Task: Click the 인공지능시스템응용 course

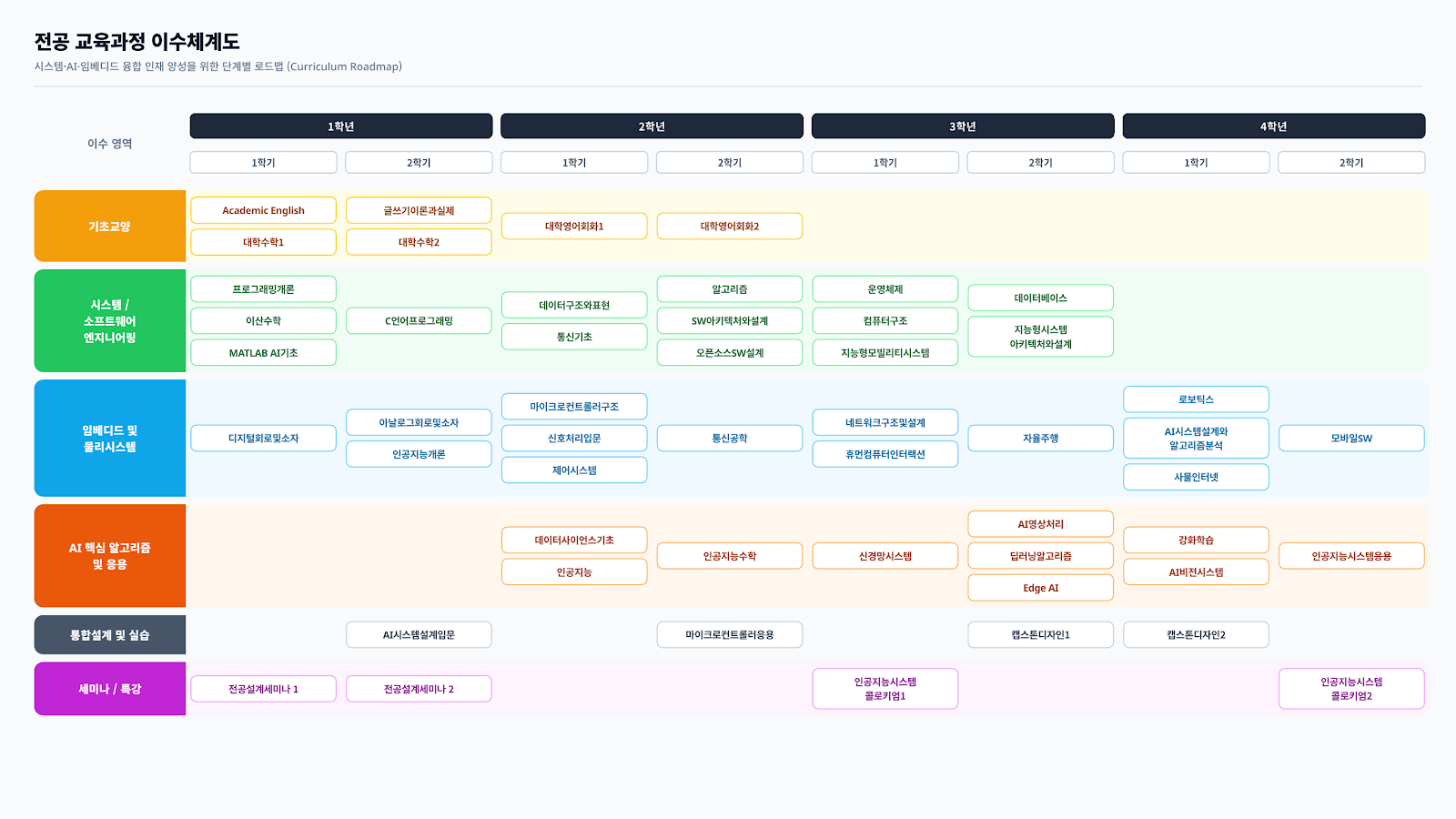Action: point(1351,555)
